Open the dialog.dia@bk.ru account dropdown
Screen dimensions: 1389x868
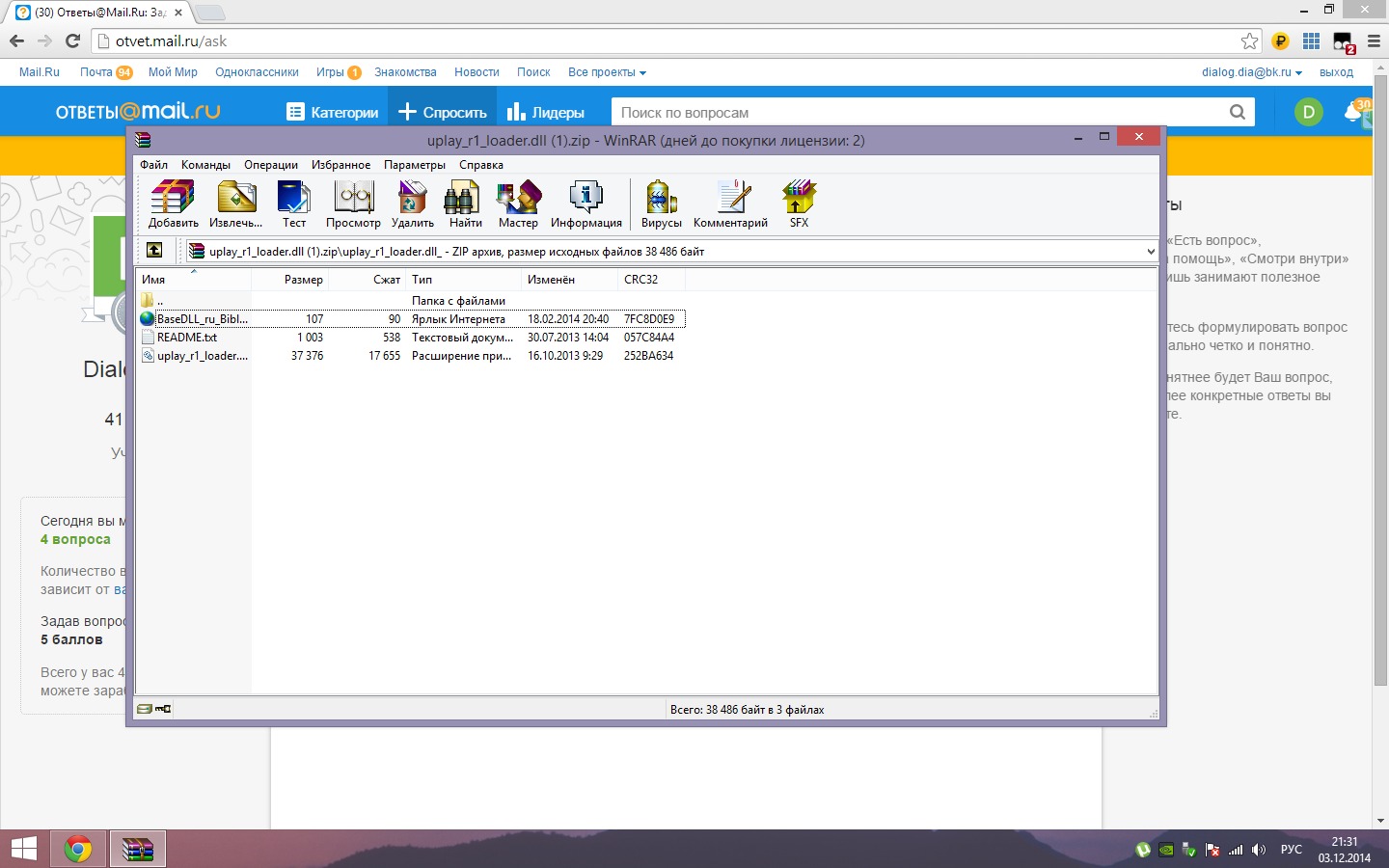1252,72
